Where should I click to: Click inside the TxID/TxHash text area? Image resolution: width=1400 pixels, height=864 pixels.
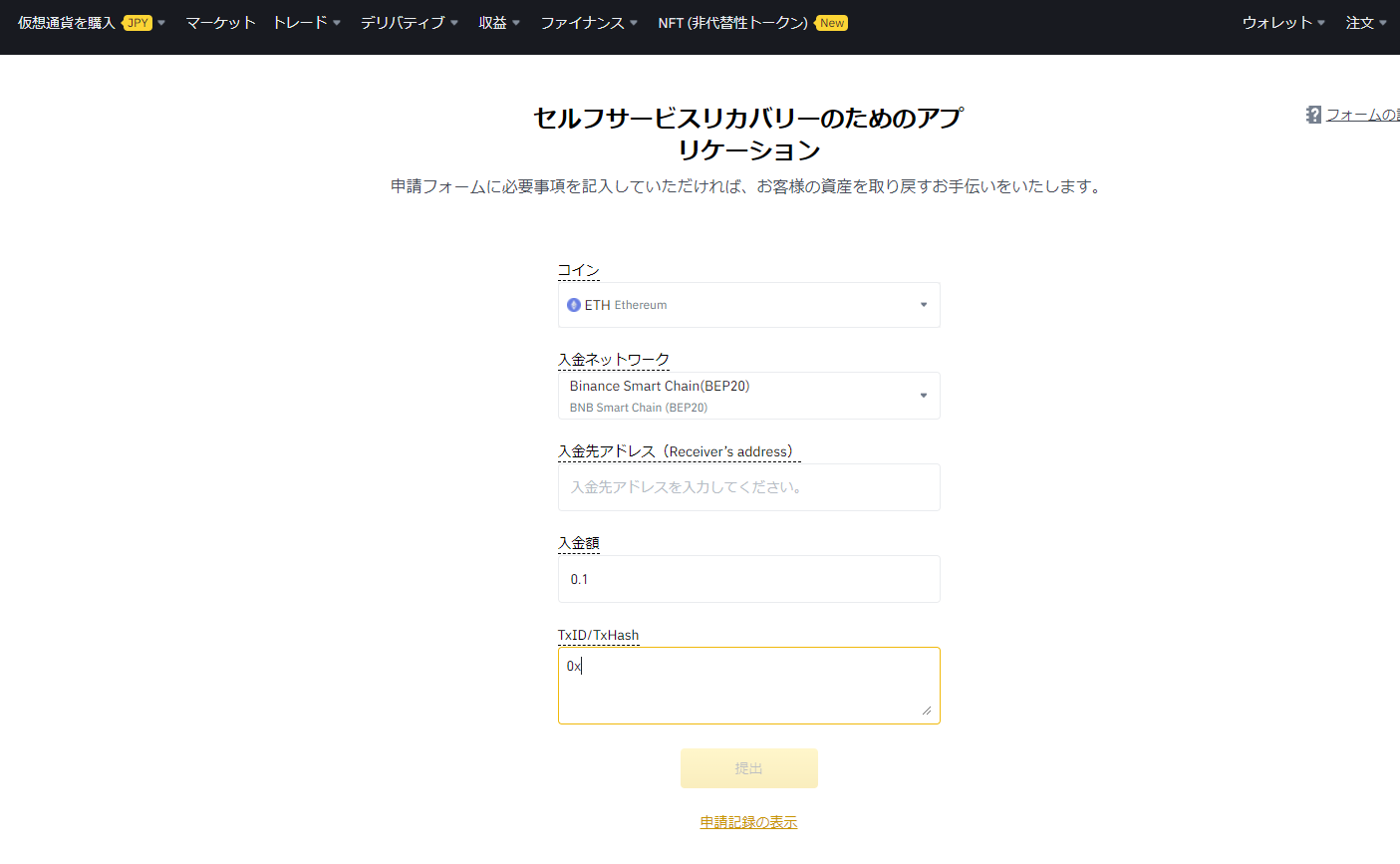point(748,685)
